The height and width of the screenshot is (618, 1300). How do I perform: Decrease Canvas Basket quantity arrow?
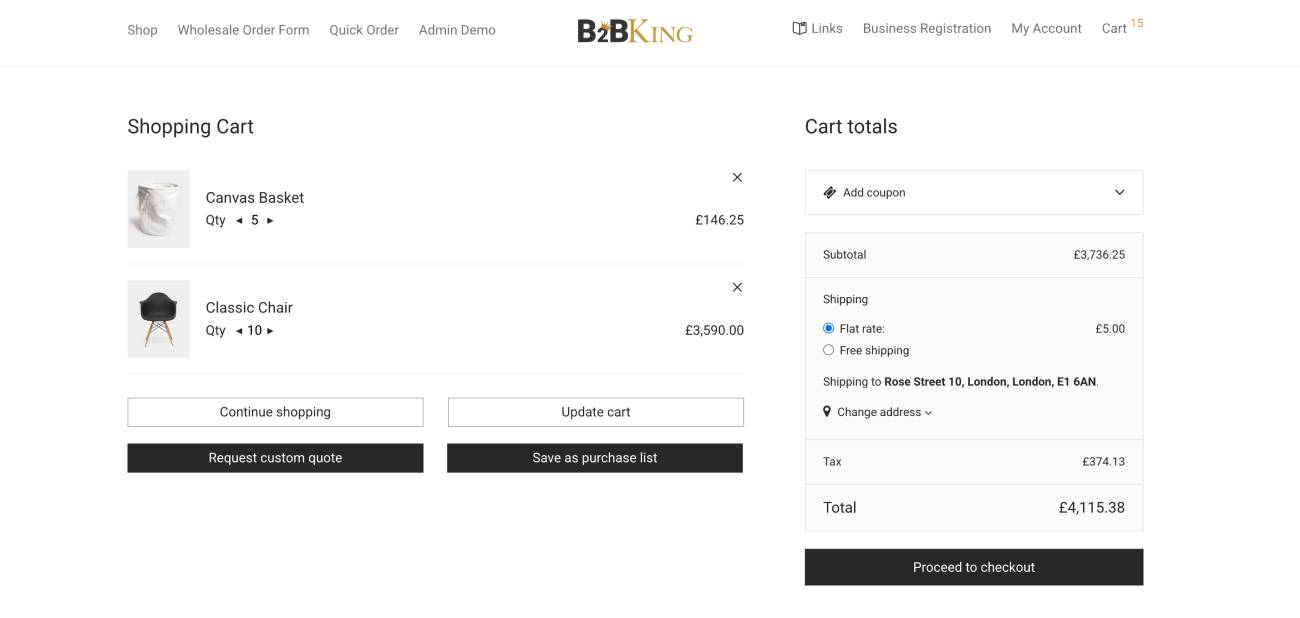coord(239,220)
